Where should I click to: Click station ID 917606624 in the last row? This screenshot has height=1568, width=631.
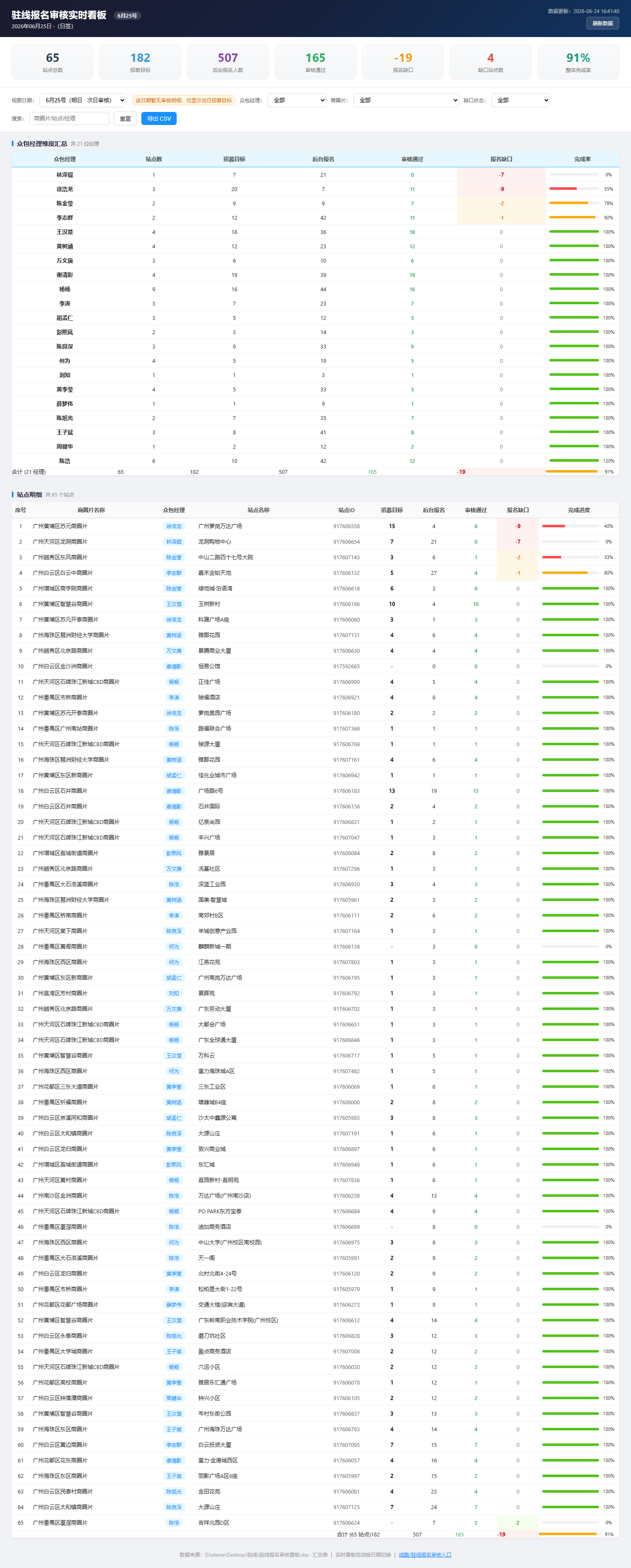[346, 1523]
